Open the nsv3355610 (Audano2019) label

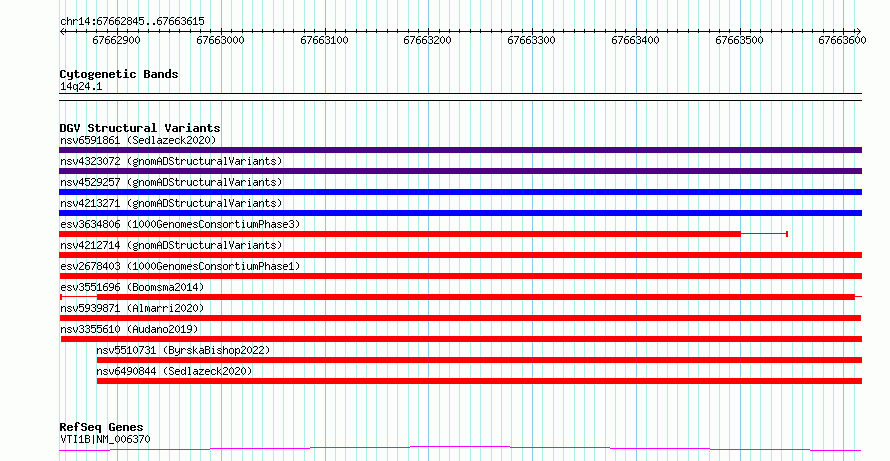coord(129,329)
